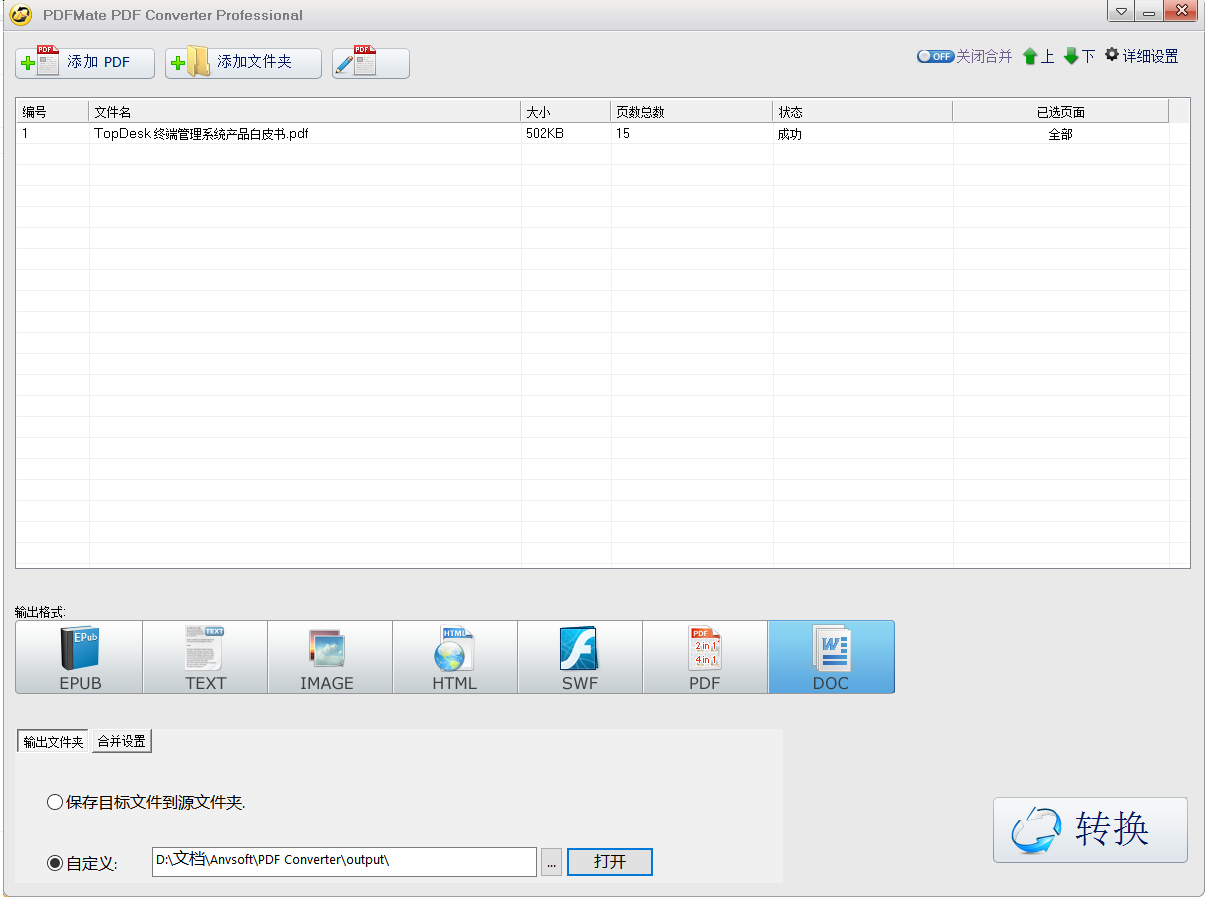Screen dimensions: 1205x898
Task: Click the 大小 column header
Action: click(566, 111)
